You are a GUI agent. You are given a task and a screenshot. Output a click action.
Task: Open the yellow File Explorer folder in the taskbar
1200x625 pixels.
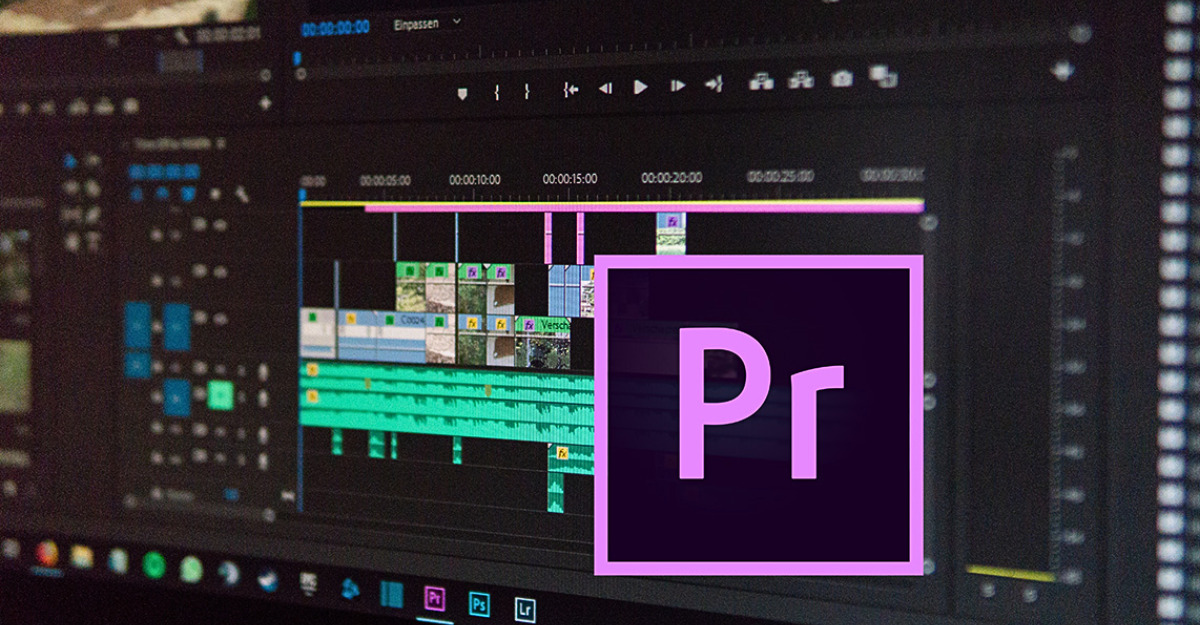pos(81,556)
